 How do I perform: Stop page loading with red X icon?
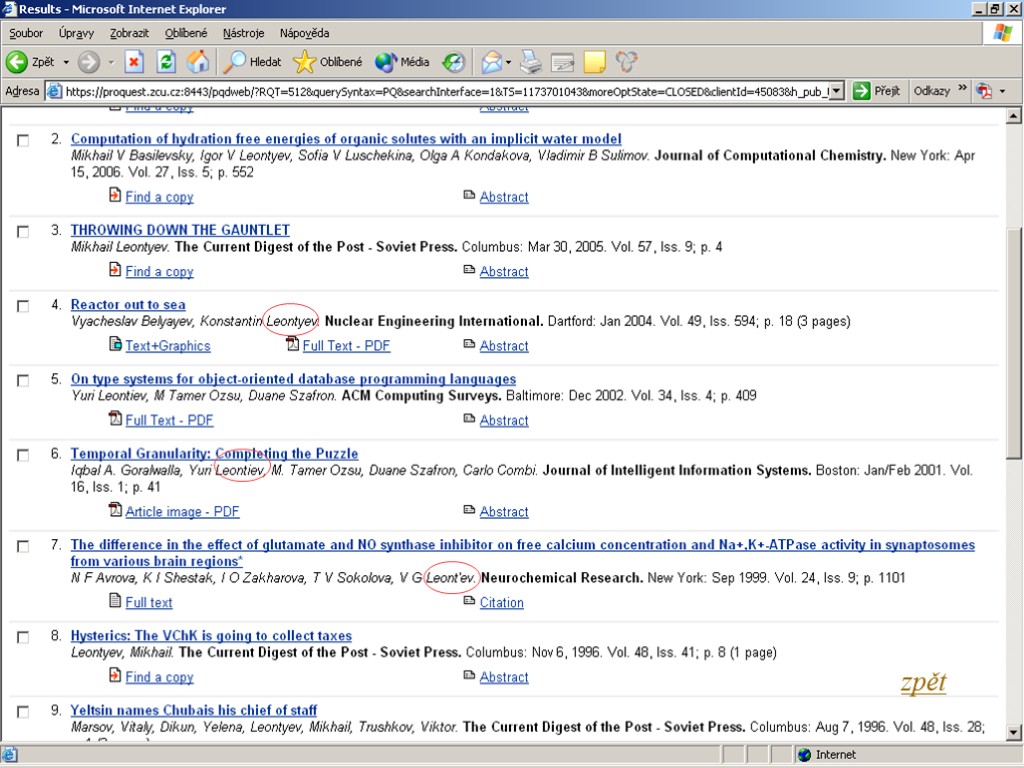[x=134, y=62]
